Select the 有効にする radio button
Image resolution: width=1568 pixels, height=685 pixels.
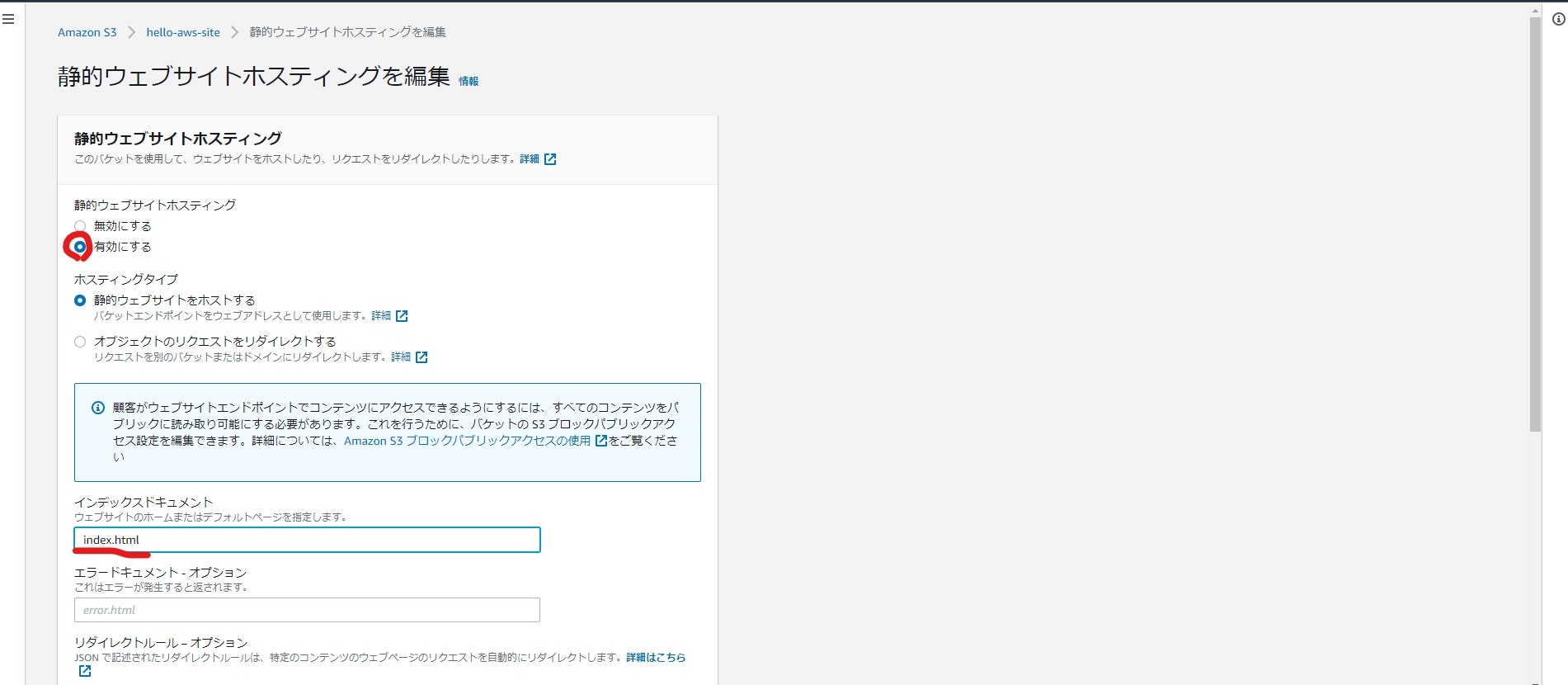click(80, 247)
